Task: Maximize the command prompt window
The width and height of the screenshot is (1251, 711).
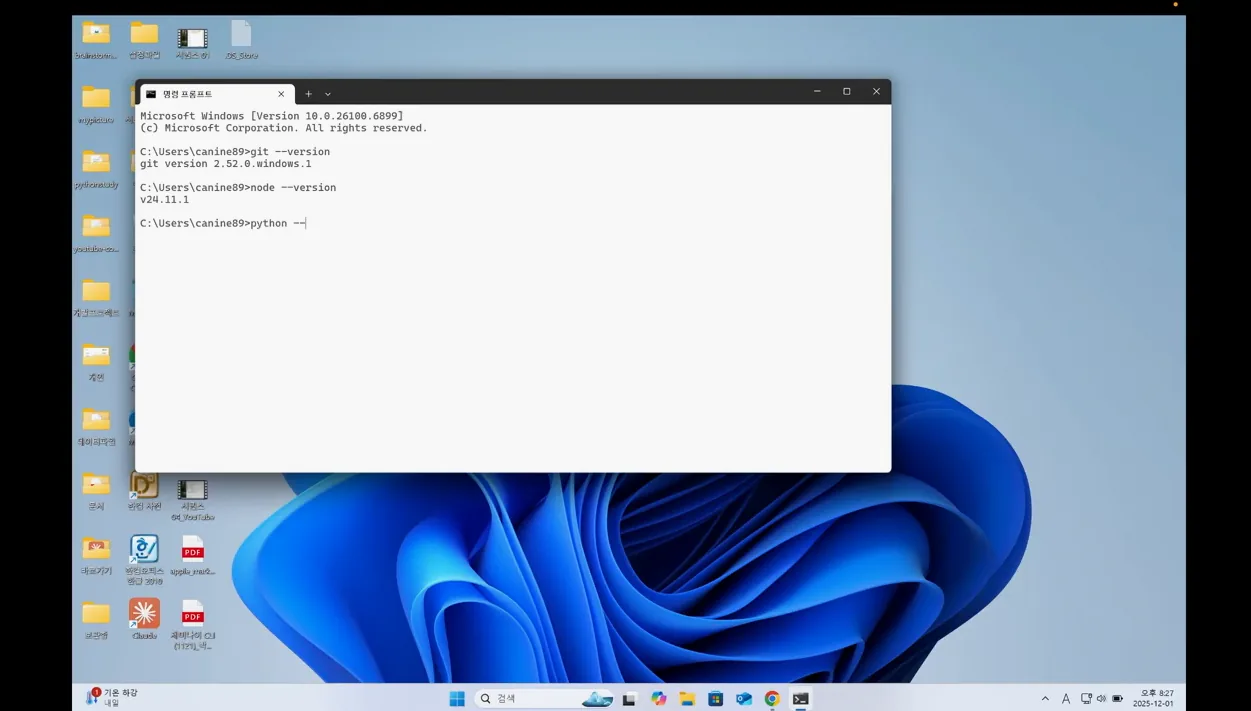Action: (x=846, y=91)
